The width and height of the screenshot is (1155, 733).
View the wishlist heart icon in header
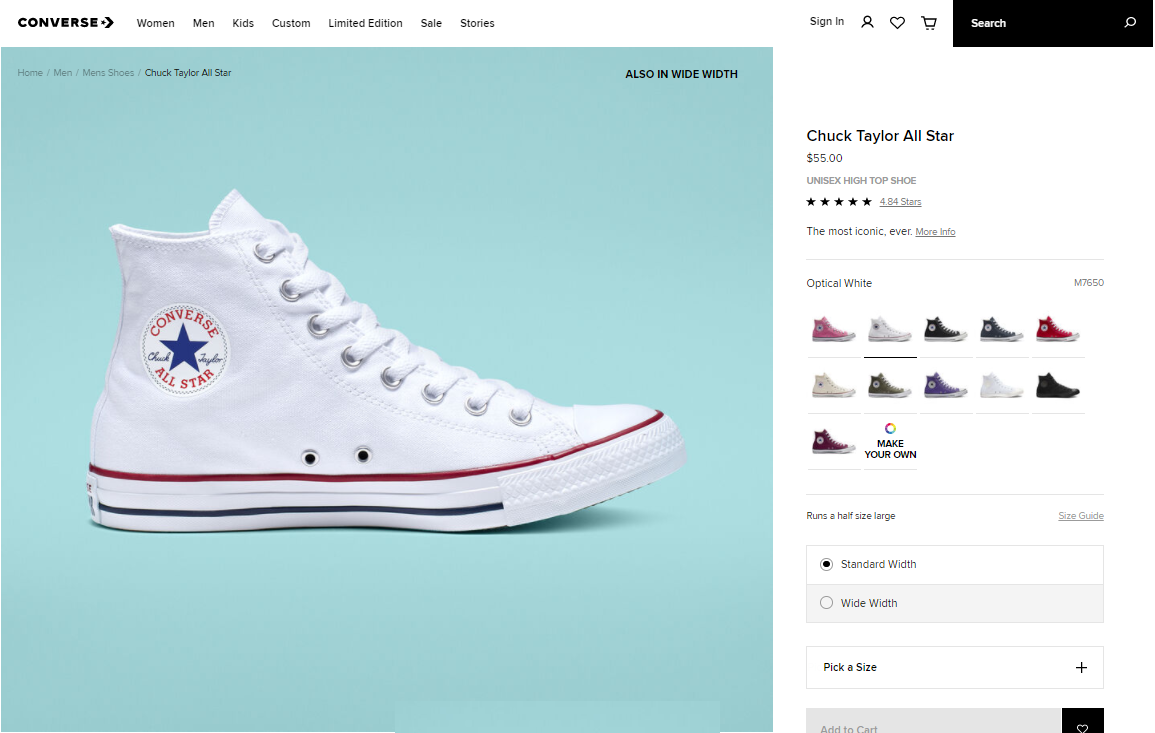tap(897, 23)
